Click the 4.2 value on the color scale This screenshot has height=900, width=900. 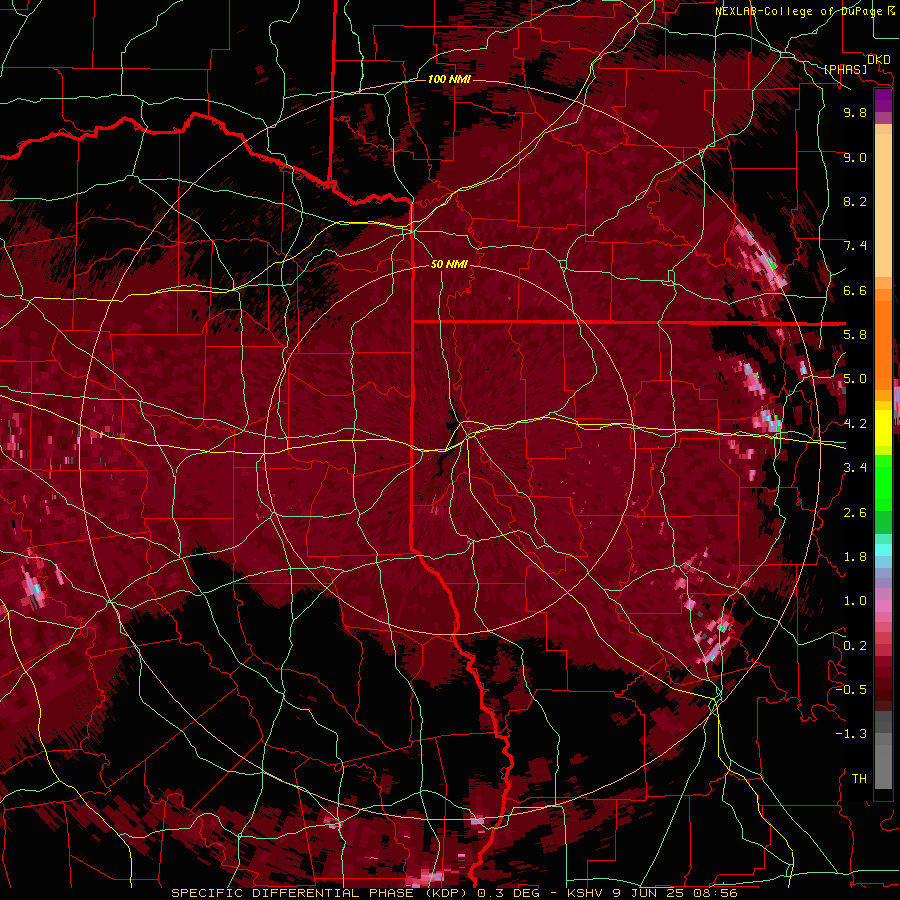(x=855, y=424)
